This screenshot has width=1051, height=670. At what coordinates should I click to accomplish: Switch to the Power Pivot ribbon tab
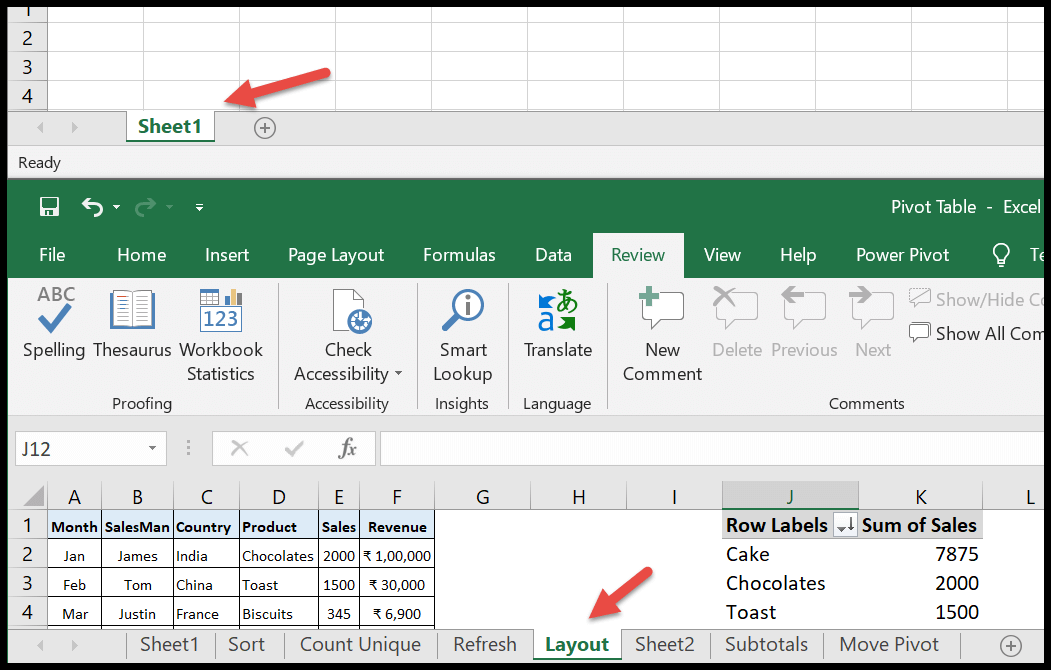click(x=902, y=255)
